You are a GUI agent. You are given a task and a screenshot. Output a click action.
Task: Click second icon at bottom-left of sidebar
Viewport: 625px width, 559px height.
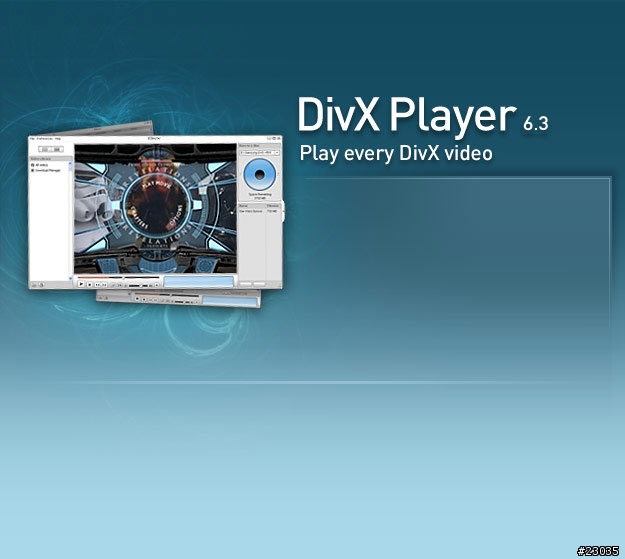[41, 285]
